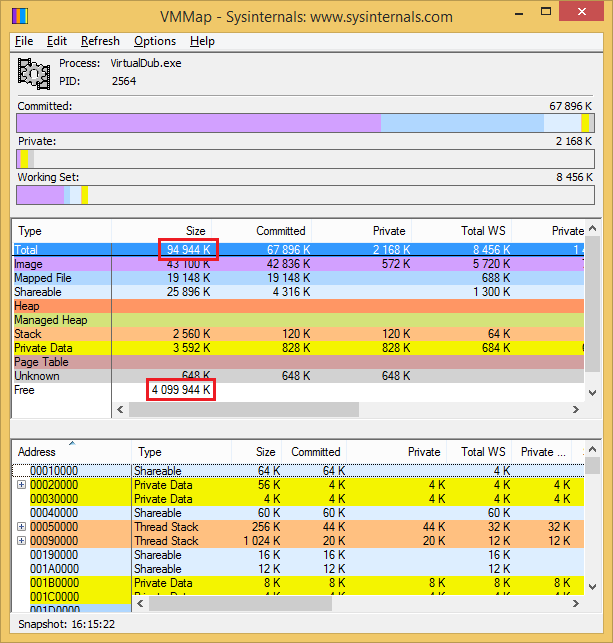Open the File menu
Screen dimensions: 613x643
pos(24,41)
